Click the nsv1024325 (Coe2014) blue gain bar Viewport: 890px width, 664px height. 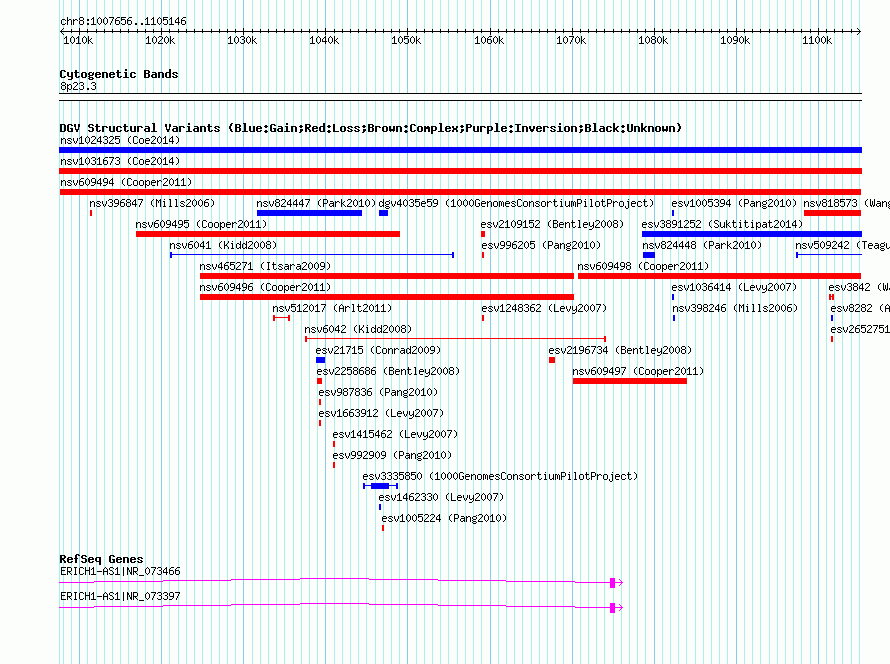(x=460, y=150)
